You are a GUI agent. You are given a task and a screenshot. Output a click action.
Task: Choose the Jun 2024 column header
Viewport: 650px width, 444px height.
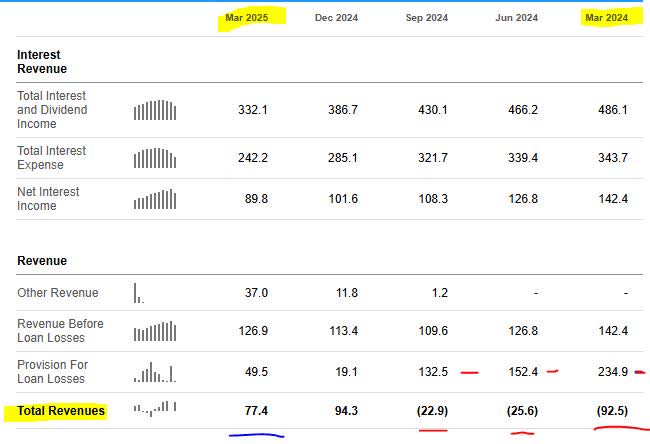pyautogui.click(x=517, y=18)
